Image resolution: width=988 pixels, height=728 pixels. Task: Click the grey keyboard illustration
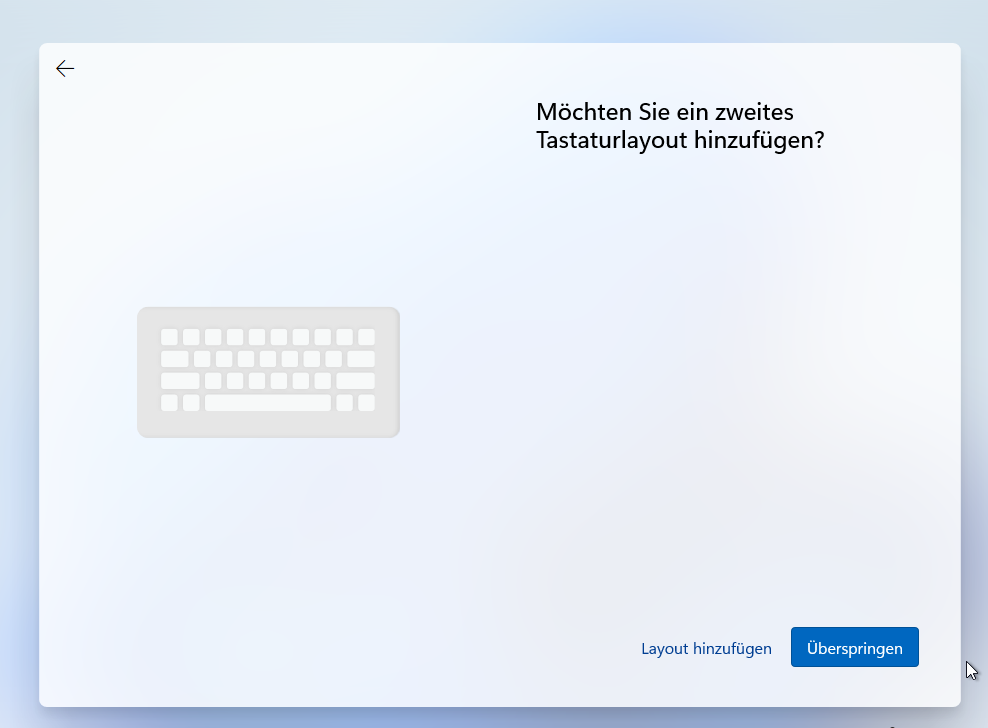pyautogui.click(x=268, y=372)
